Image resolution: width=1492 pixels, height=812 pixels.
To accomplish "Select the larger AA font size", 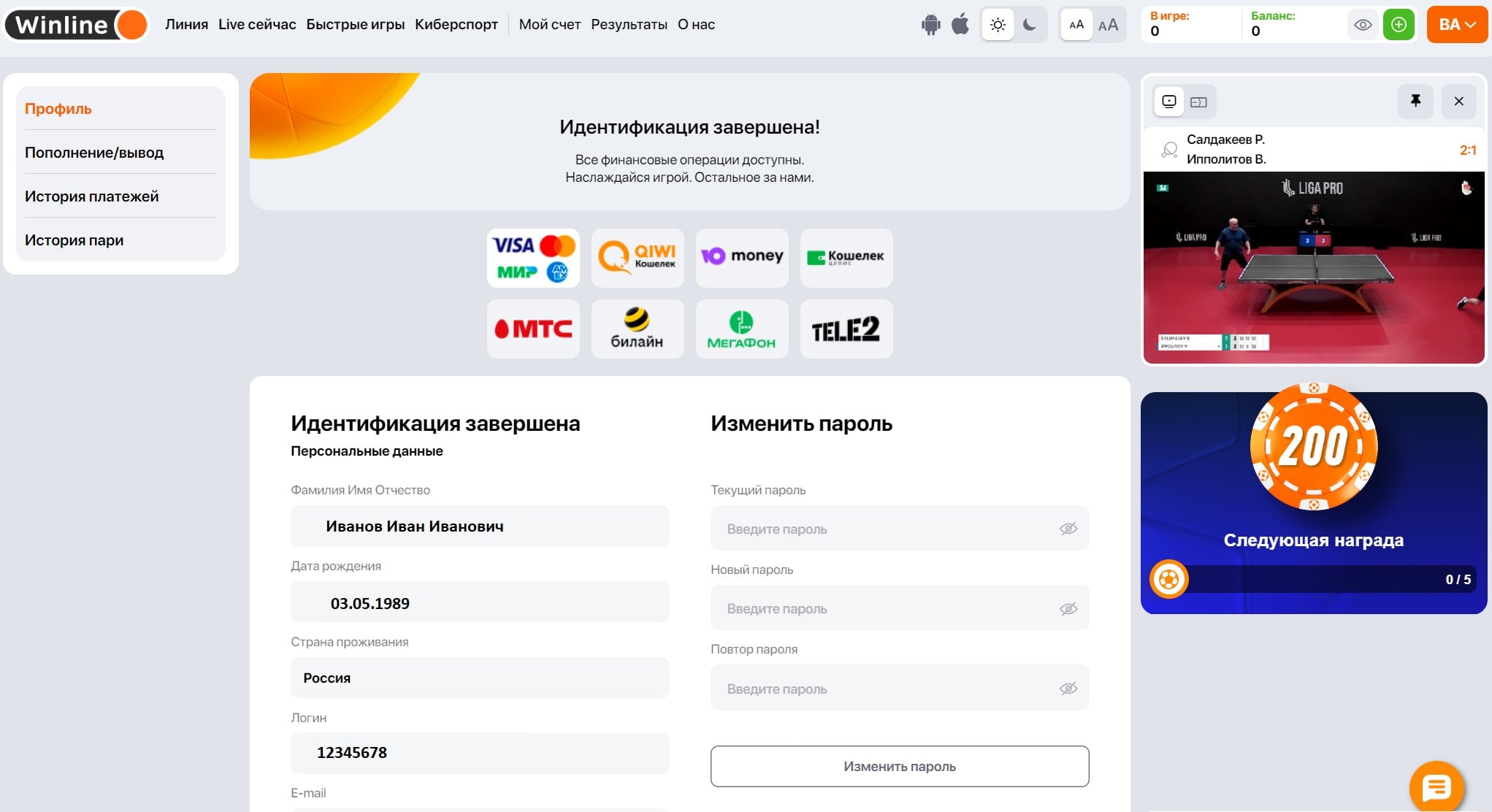I will pos(1108,25).
